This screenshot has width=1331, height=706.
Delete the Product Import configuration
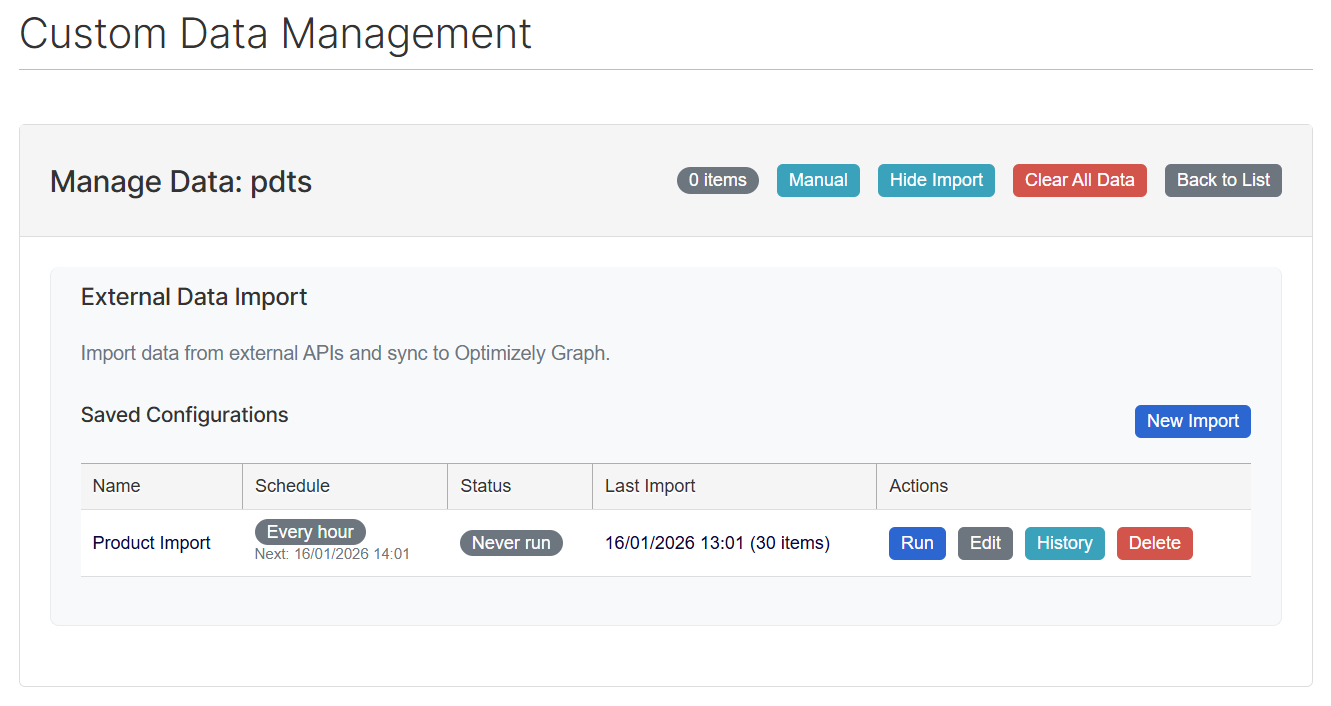1154,543
